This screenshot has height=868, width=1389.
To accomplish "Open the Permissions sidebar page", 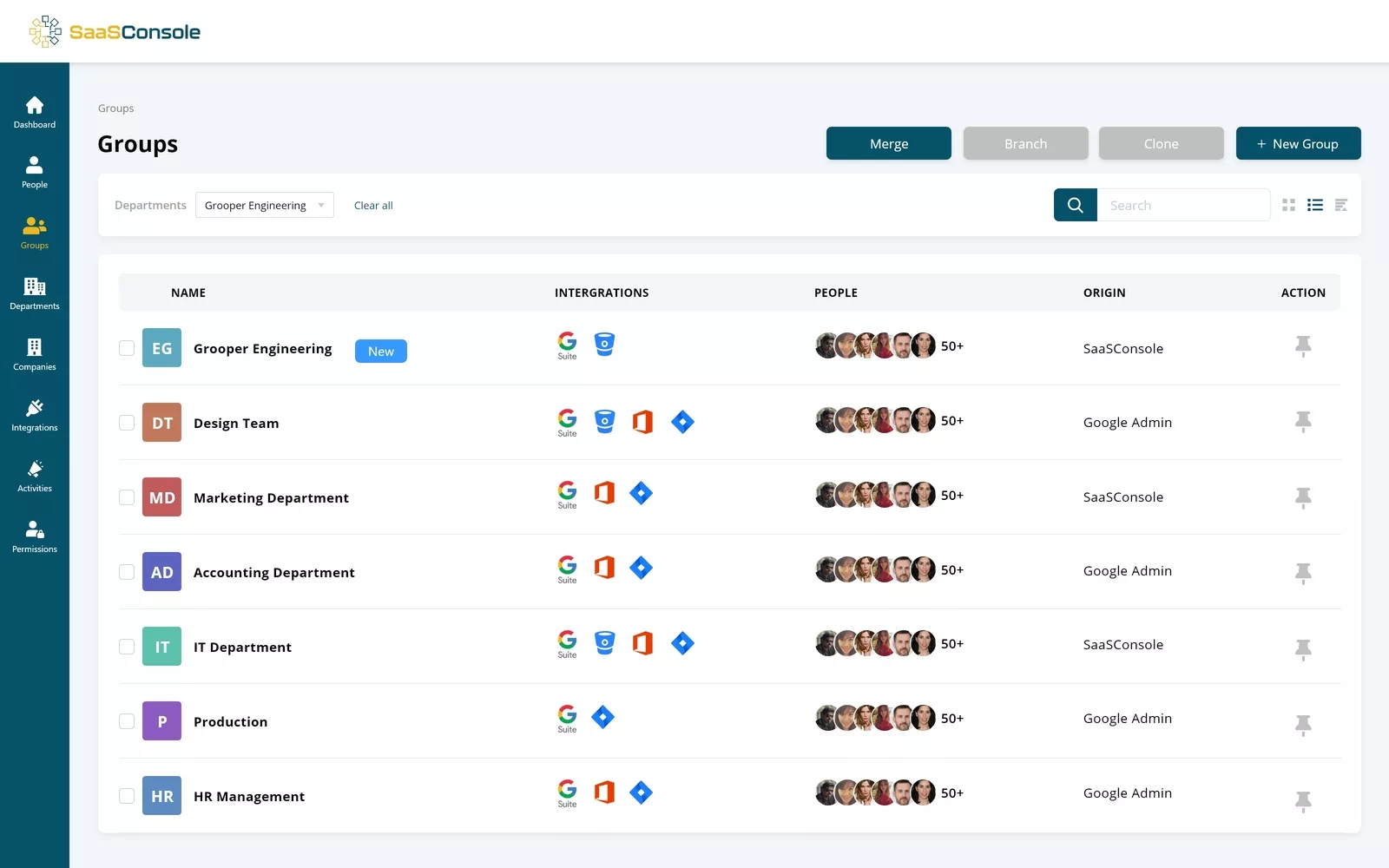I will point(35,536).
